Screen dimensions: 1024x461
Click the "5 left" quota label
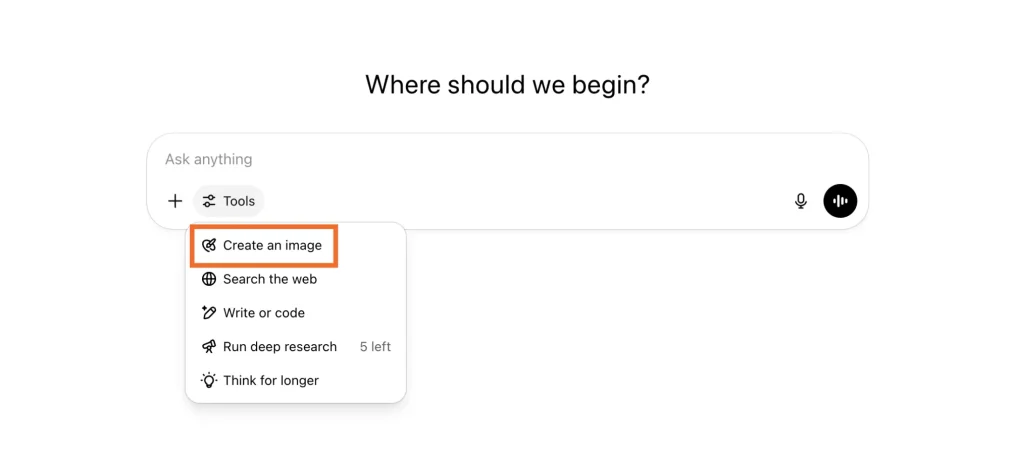tap(375, 347)
